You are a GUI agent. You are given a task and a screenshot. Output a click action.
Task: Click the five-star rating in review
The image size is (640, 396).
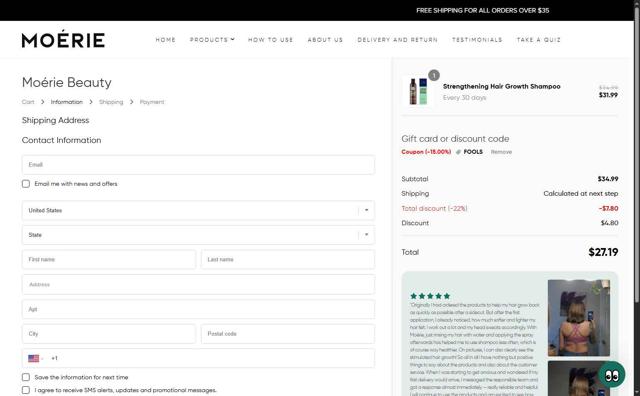click(x=430, y=296)
